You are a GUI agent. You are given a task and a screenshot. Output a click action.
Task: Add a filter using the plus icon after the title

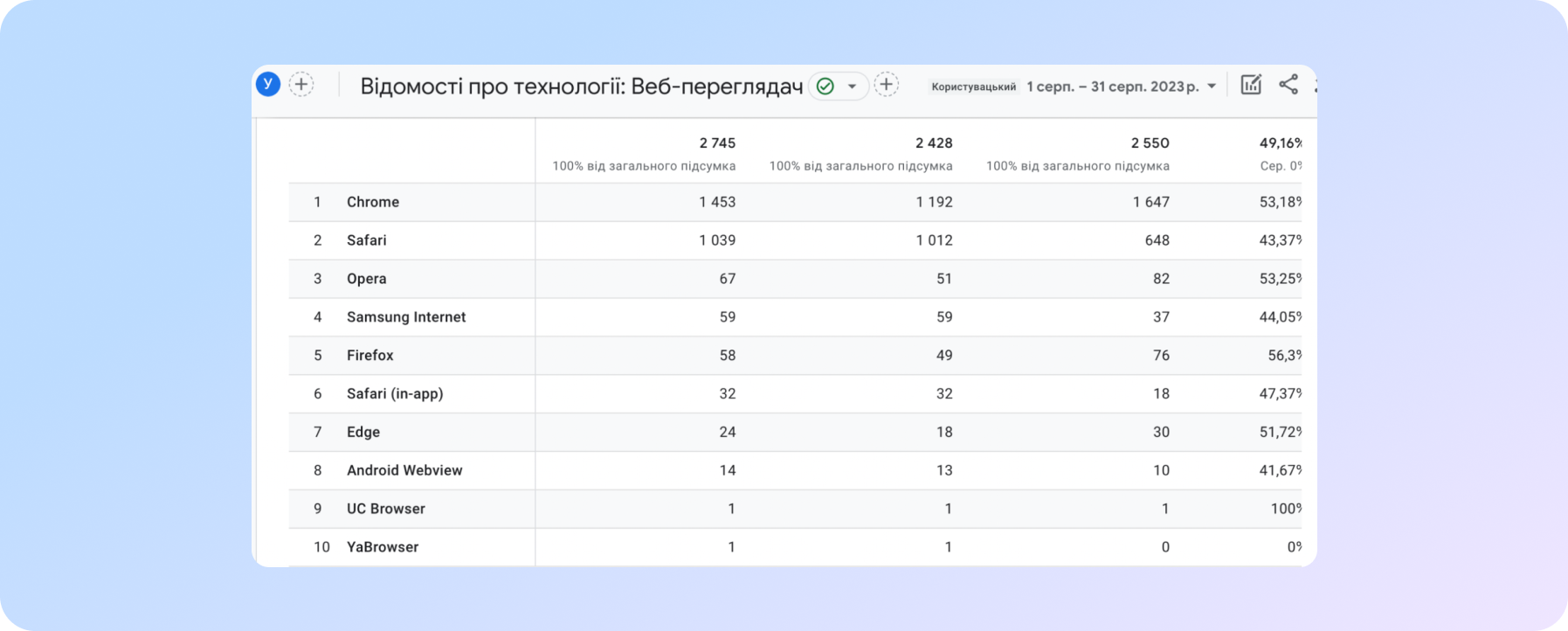tap(887, 85)
